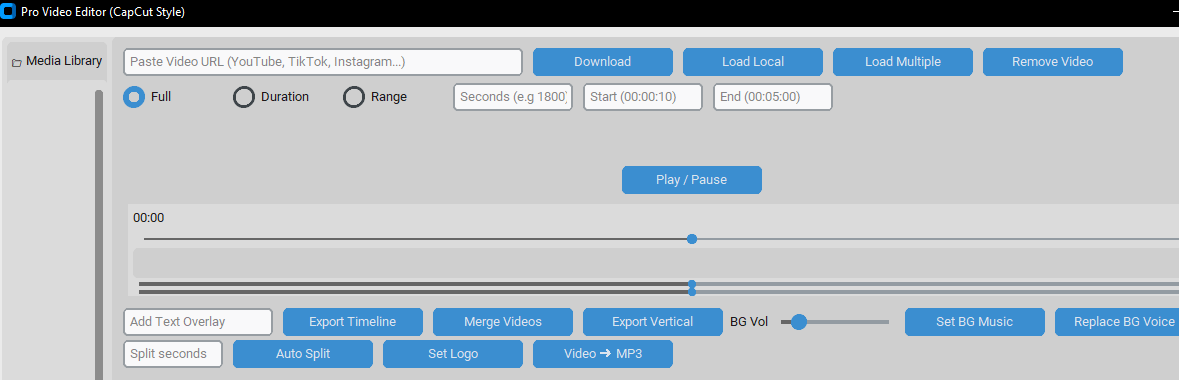Click the upper trim slider handle below timeline

692,284
